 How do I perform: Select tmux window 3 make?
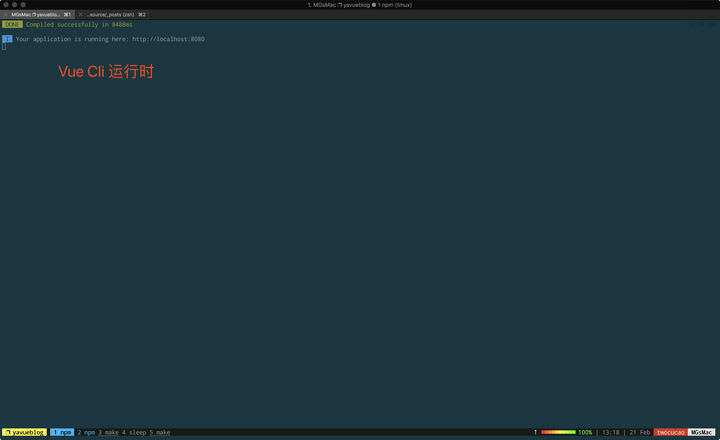point(108,432)
